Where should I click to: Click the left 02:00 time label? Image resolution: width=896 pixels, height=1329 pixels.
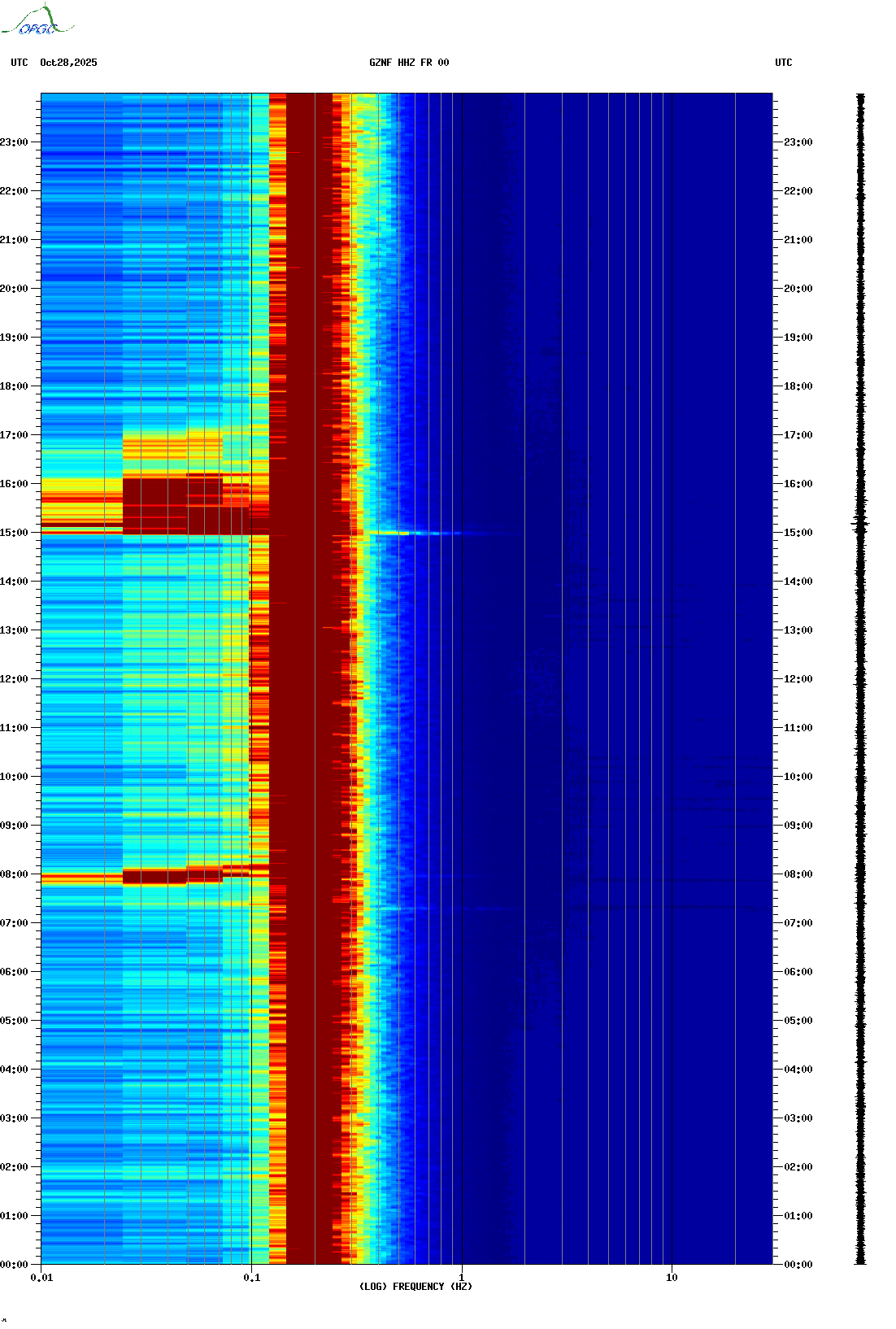[14, 1167]
